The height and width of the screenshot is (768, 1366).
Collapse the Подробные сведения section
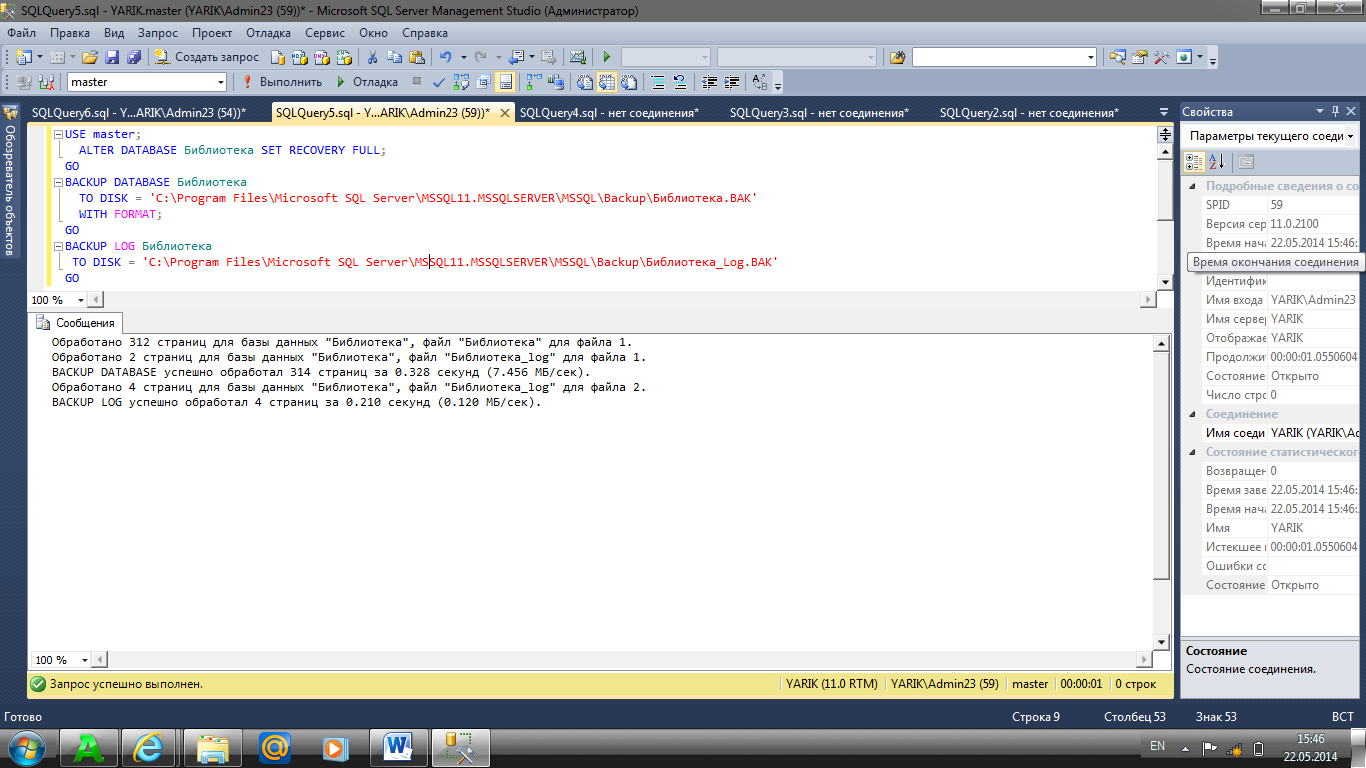click(1192, 186)
